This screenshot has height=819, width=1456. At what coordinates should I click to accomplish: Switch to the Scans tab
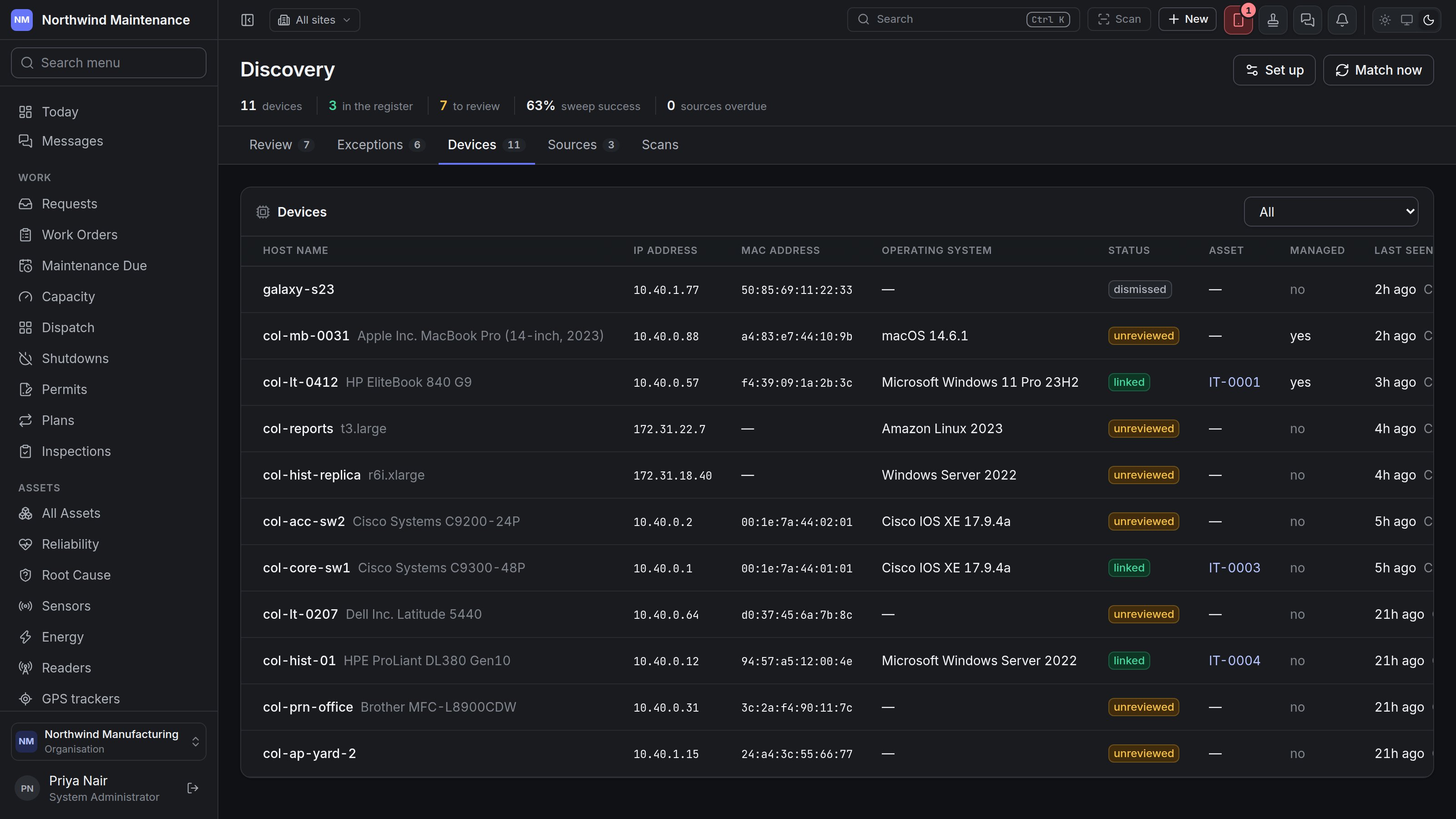(660, 145)
